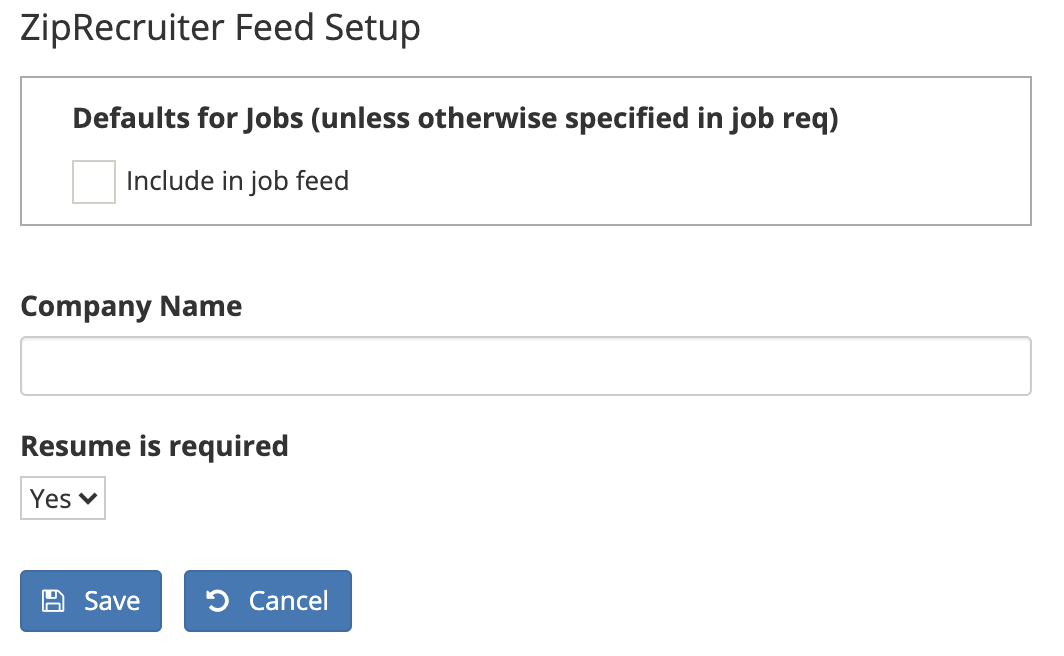Select the "Yes" value in resume selector
1064x656 pixels.
(50, 499)
